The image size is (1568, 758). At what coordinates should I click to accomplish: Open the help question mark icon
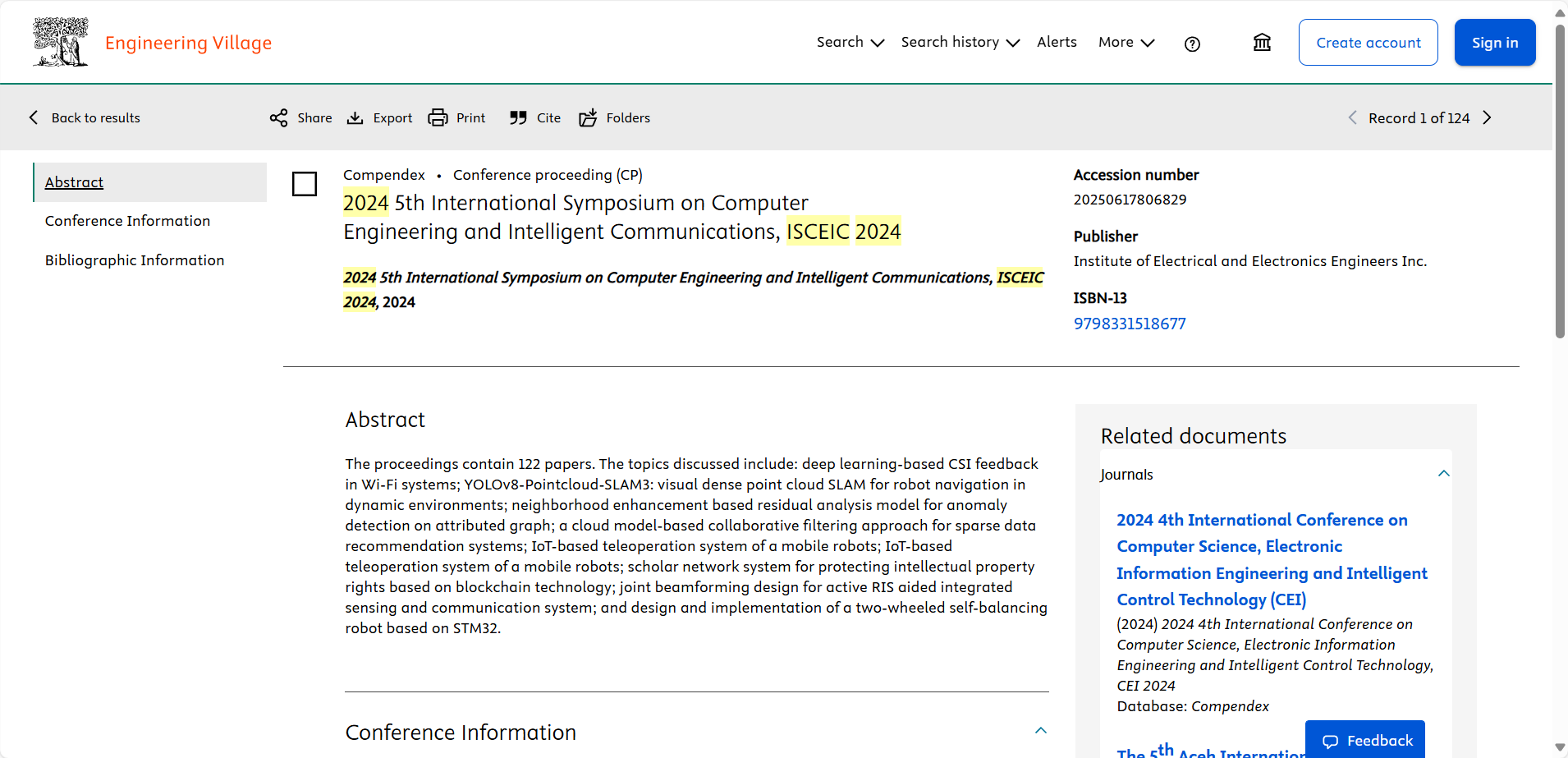click(x=1192, y=44)
